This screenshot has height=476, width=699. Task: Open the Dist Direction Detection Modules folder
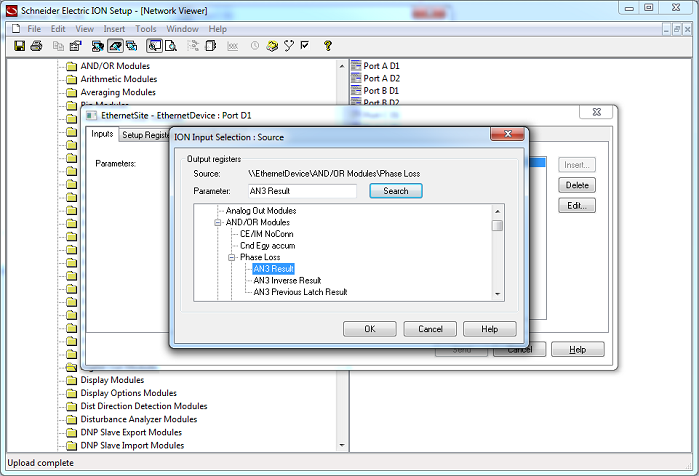(x=137, y=406)
